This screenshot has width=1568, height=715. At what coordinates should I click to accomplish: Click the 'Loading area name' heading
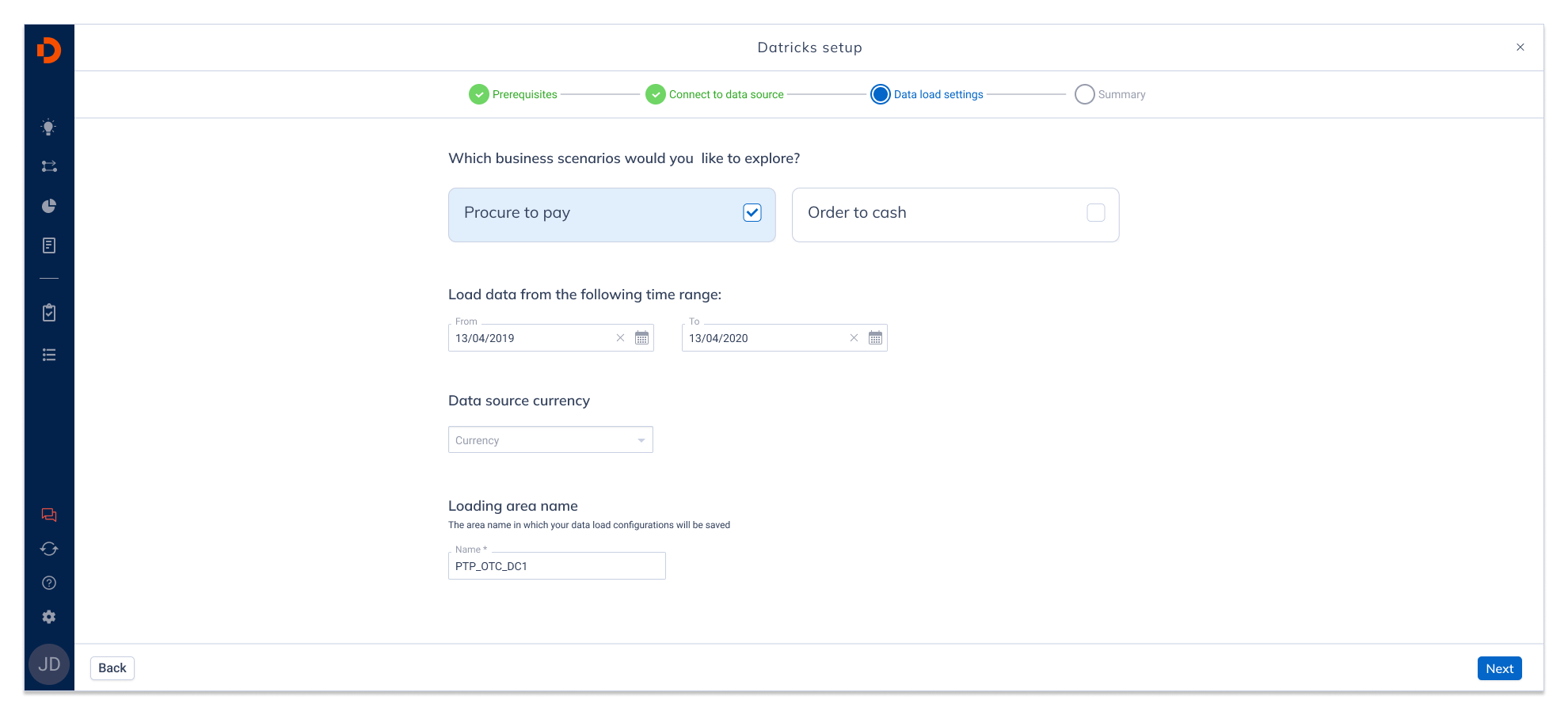tap(513, 506)
